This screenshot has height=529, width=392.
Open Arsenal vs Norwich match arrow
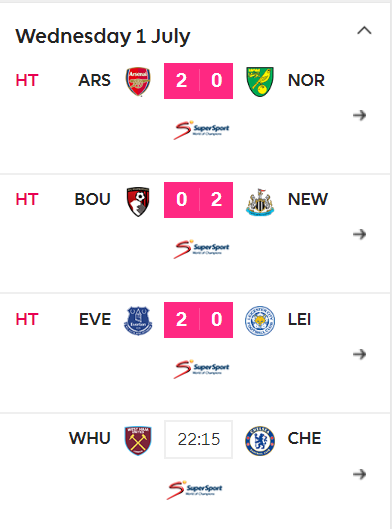[360, 115]
